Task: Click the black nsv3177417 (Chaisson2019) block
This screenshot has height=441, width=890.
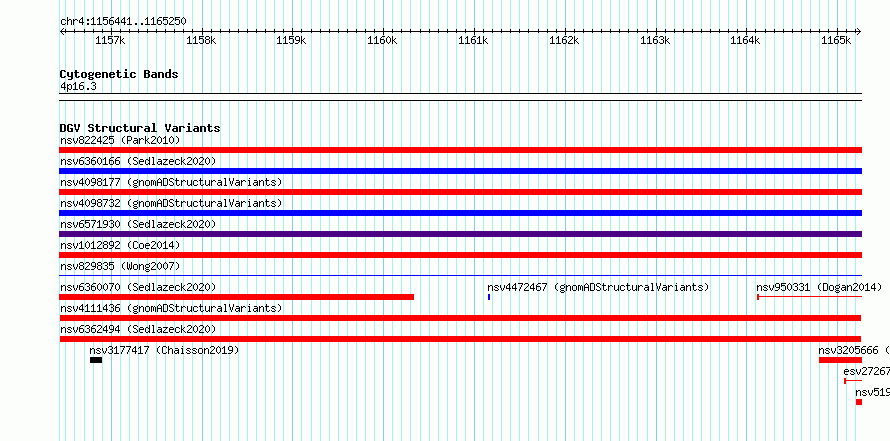Action: tap(96, 360)
